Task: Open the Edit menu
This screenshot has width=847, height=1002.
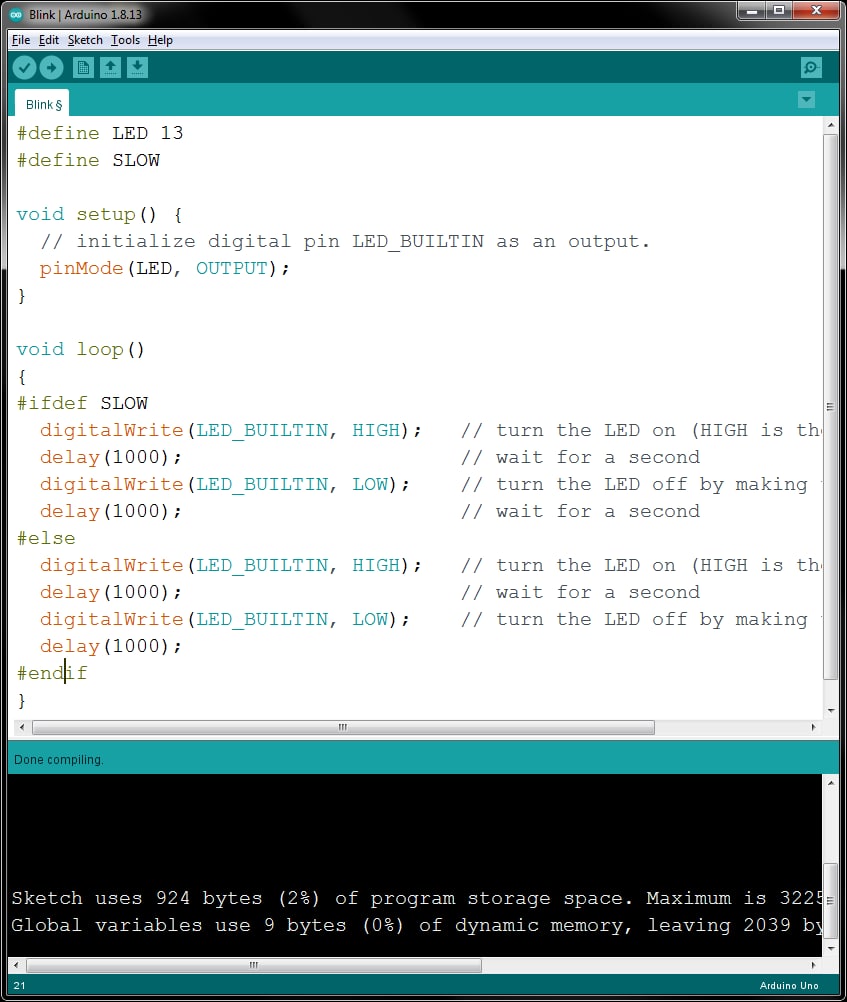Action: [49, 40]
